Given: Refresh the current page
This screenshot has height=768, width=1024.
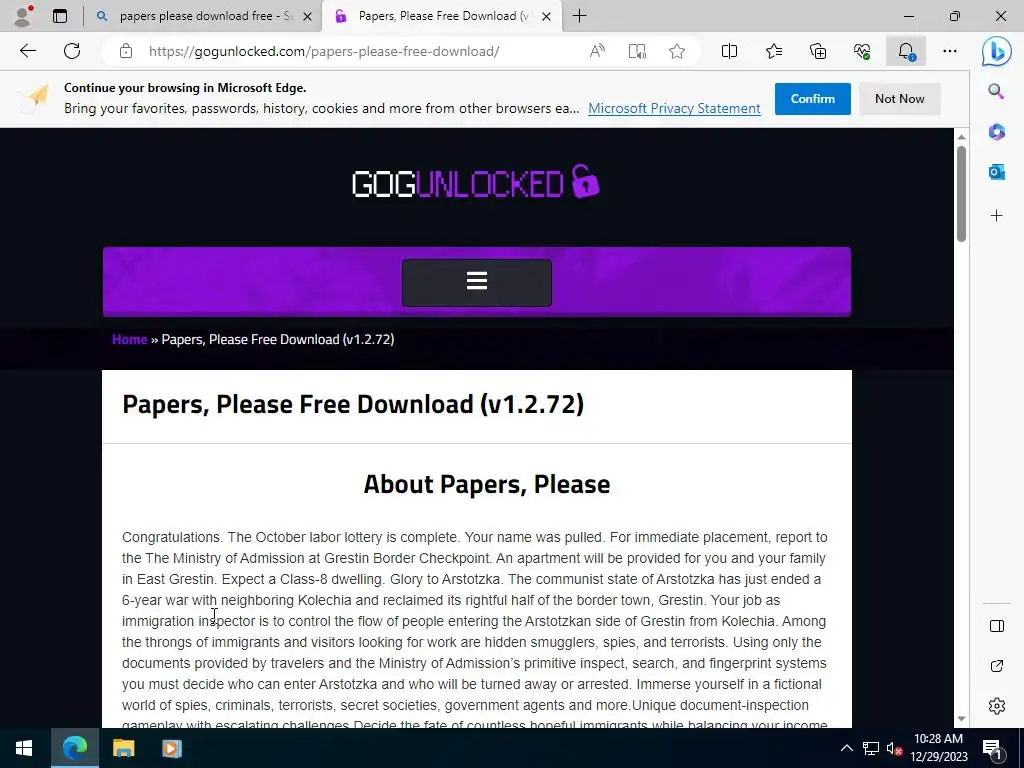Looking at the screenshot, I should coord(72,51).
